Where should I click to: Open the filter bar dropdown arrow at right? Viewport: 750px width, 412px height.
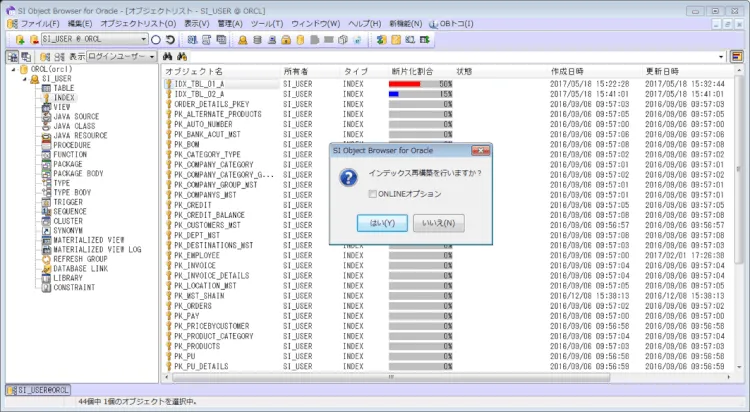[x=722, y=57]
